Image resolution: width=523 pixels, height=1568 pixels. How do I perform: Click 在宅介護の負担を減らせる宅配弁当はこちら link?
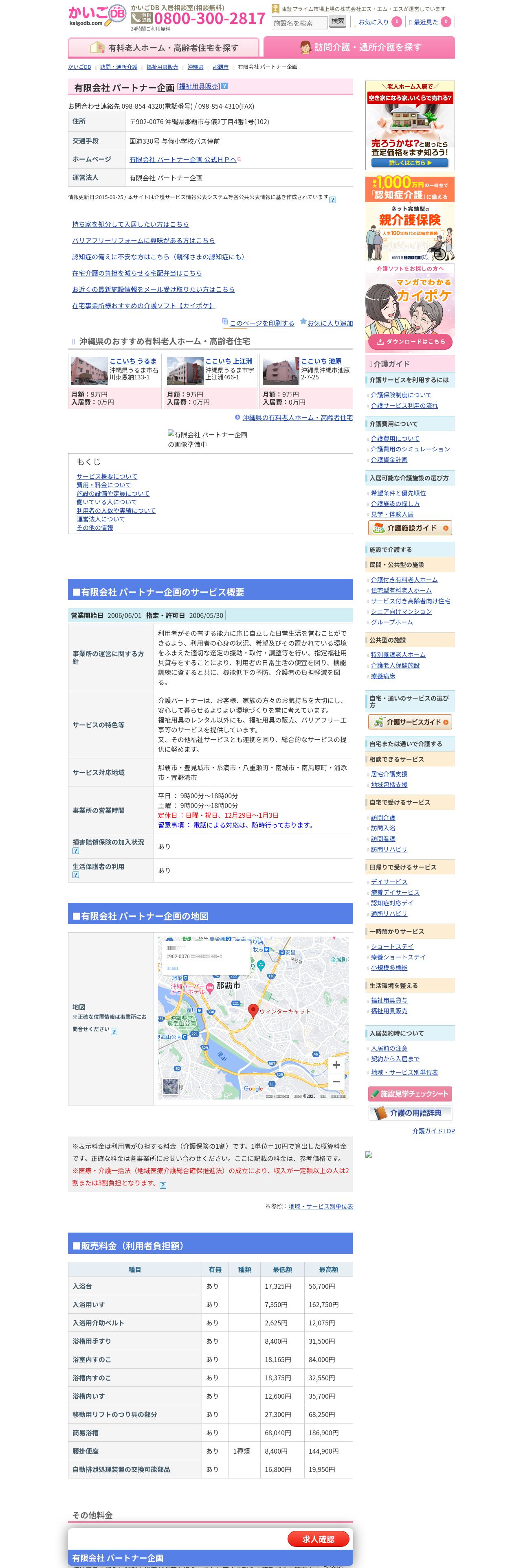137,273
